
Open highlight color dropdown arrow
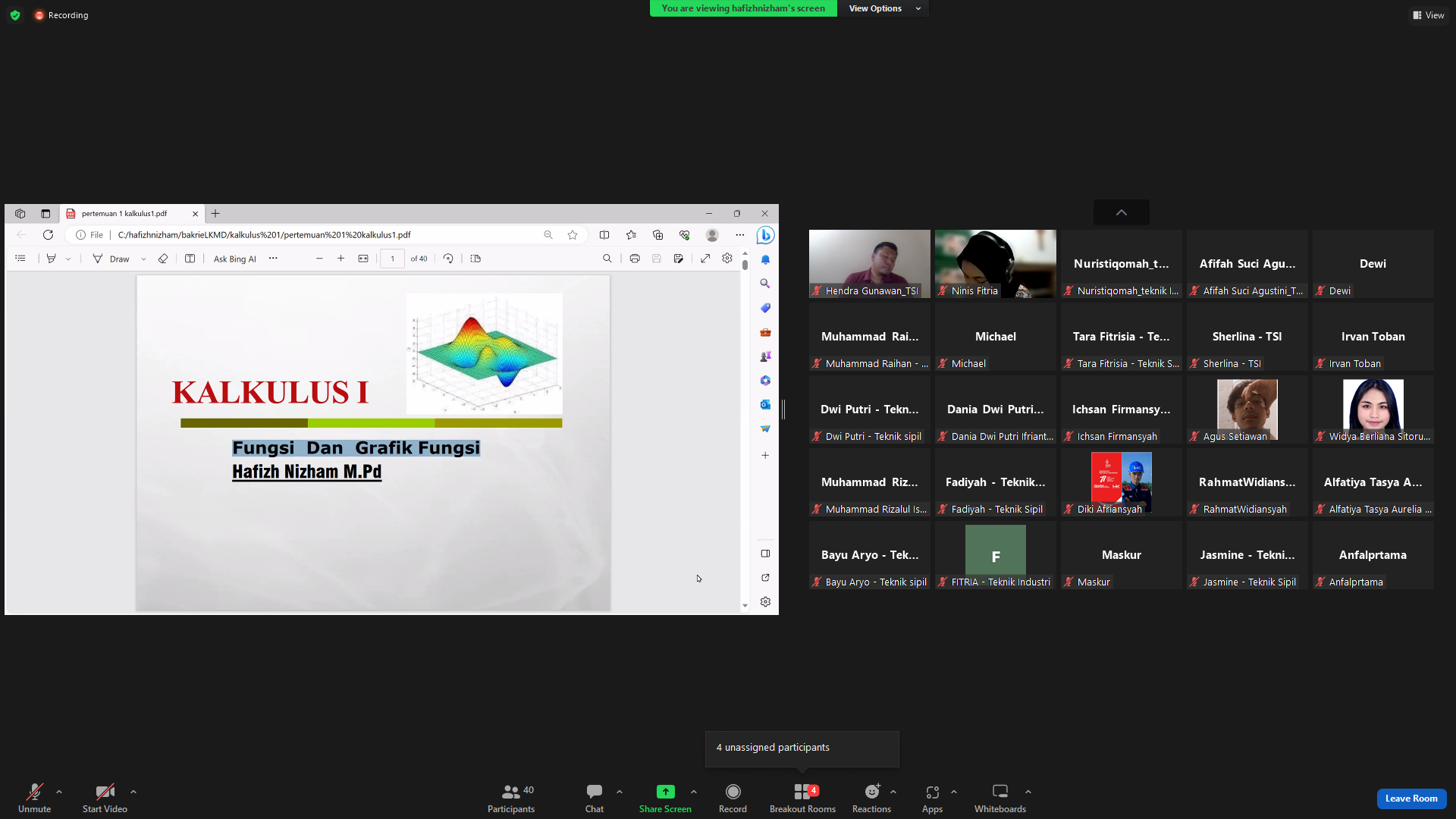68,259
